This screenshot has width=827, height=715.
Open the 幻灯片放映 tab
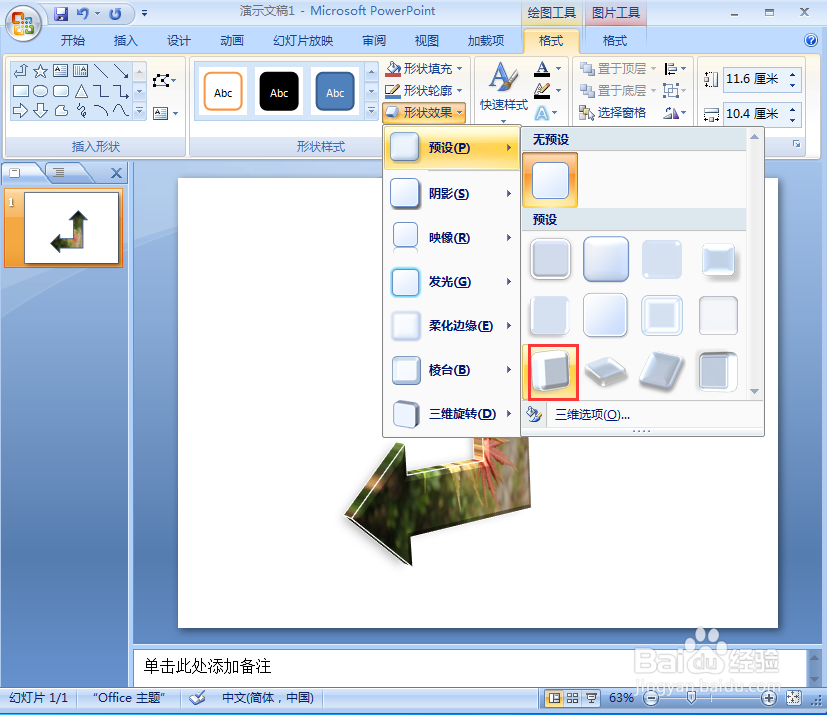[303, 41]
